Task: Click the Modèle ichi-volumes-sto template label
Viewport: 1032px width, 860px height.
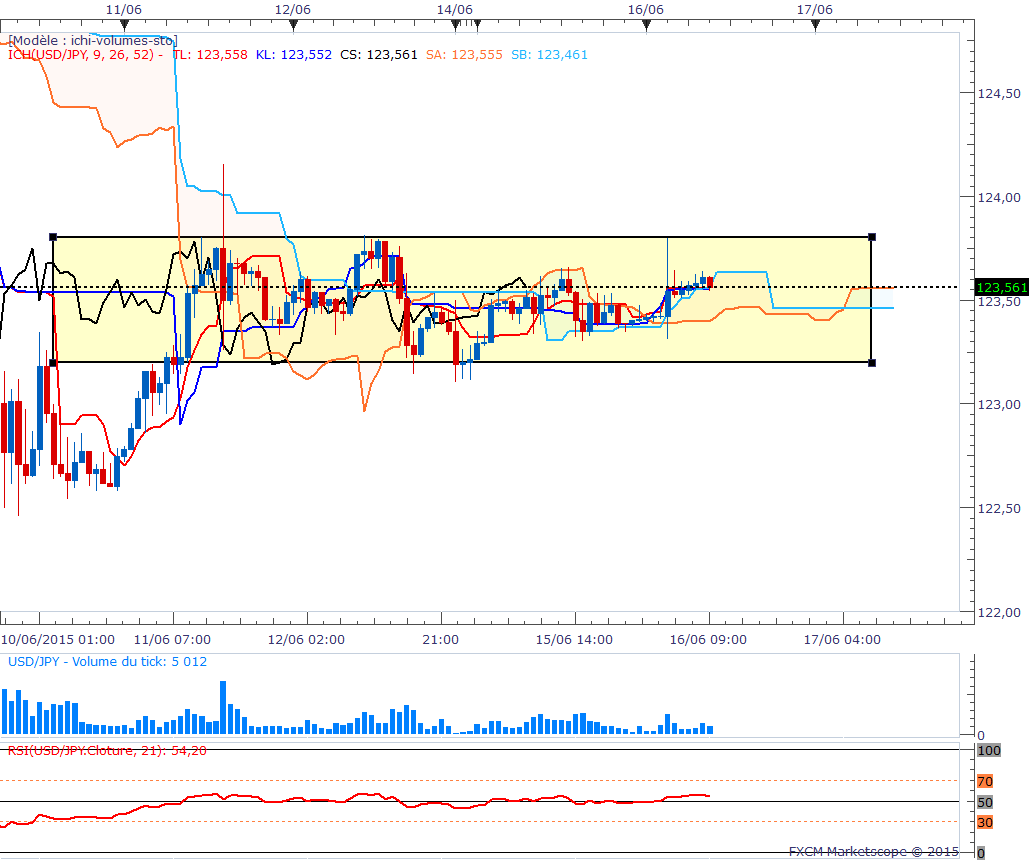Action: 92,41
